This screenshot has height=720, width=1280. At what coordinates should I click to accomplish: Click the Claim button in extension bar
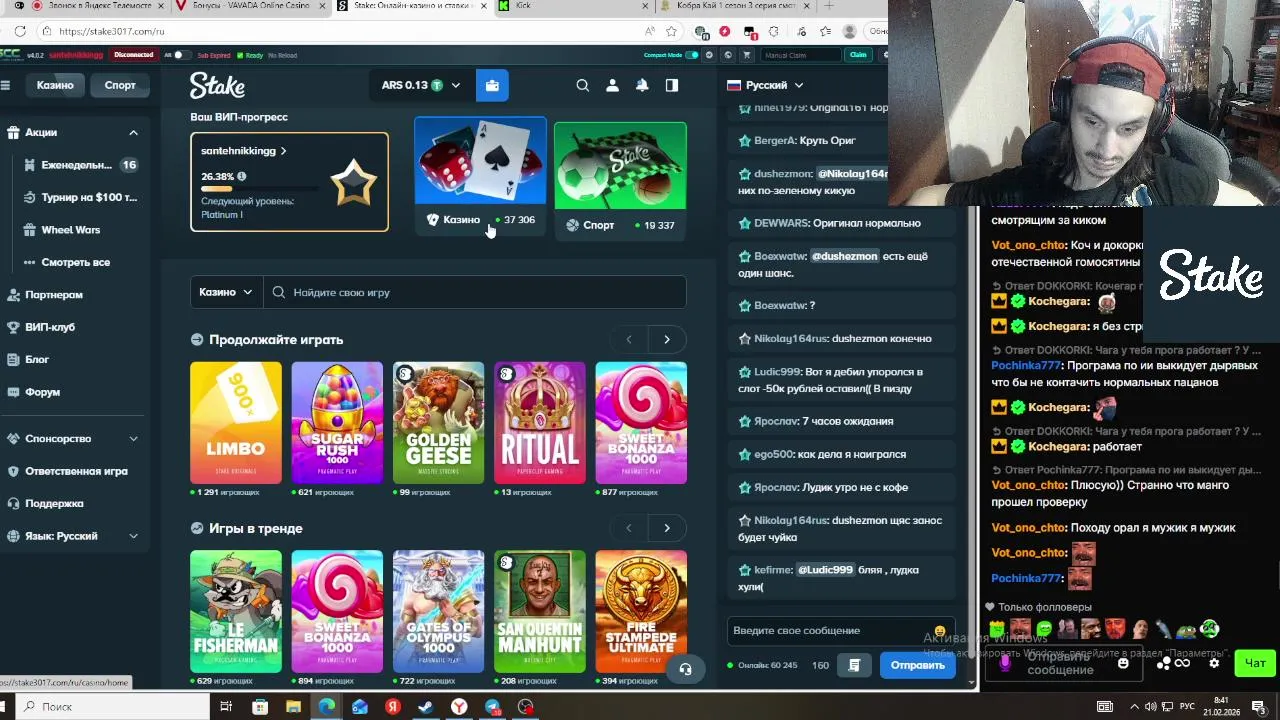click(858, 55)
